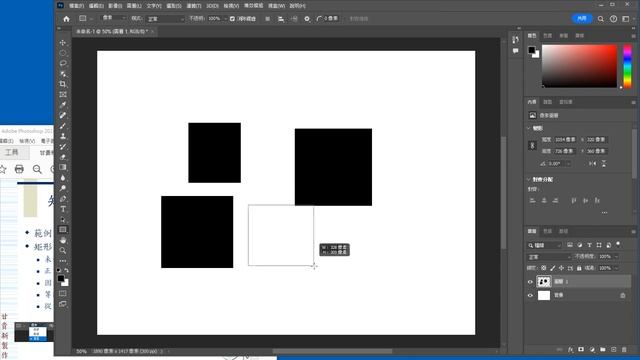Screen dimensions: 640x360
Task: Click the Tools tab in background PDF window
Action: tap(11, 152)
